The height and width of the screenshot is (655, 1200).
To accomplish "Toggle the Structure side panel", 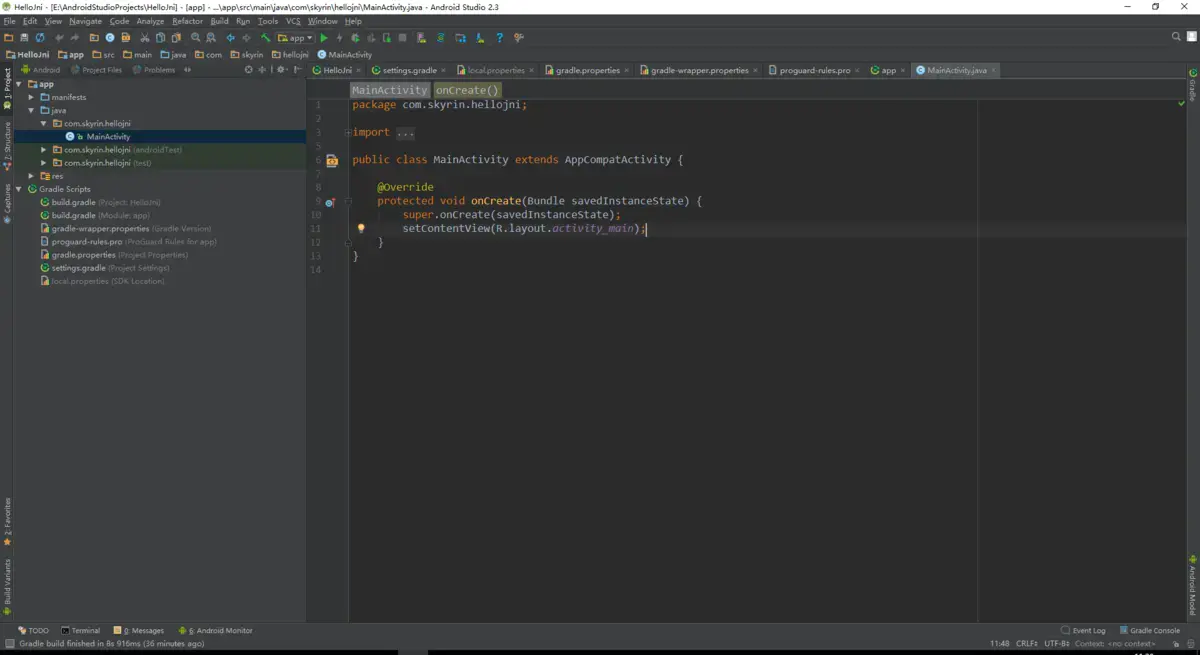I will coord(7,142).
